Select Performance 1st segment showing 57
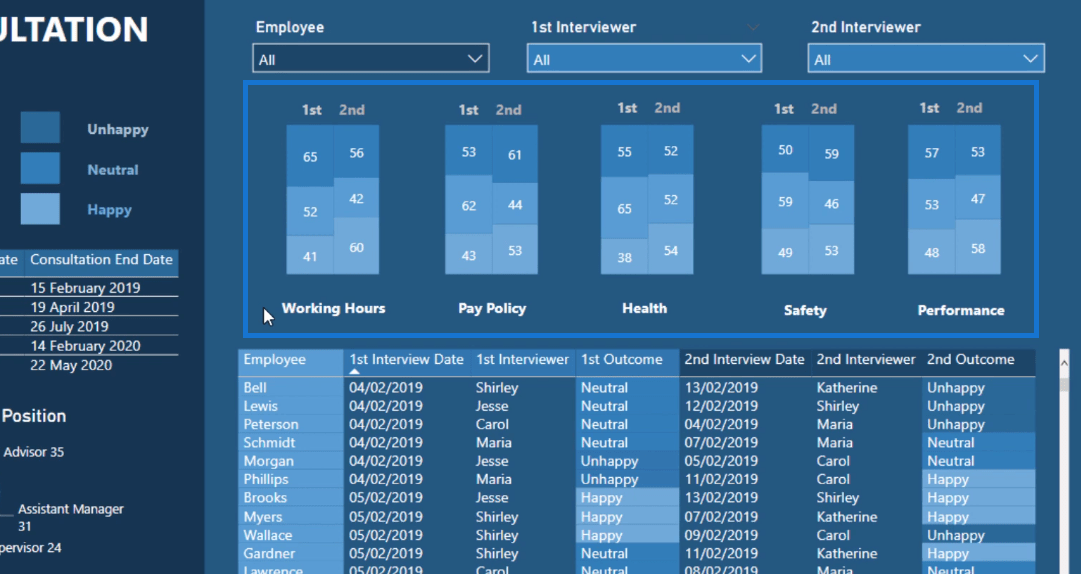This screenshot has height=574, width=1081. (931, 152)
